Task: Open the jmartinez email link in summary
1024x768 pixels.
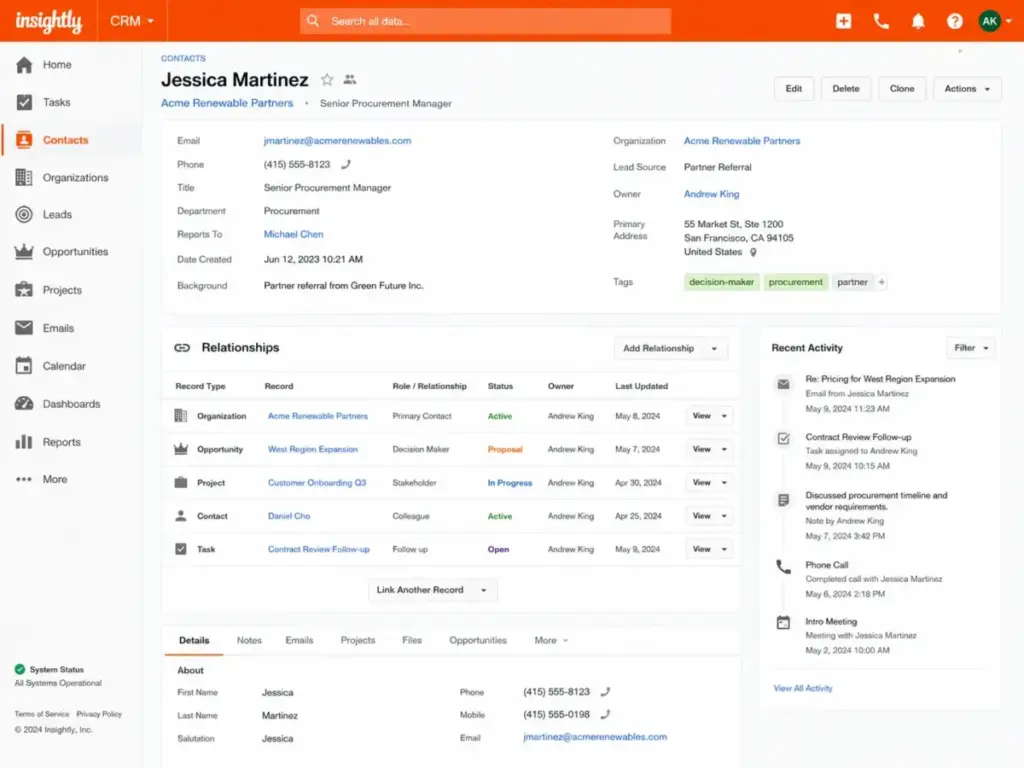Action: coord(338,140)
